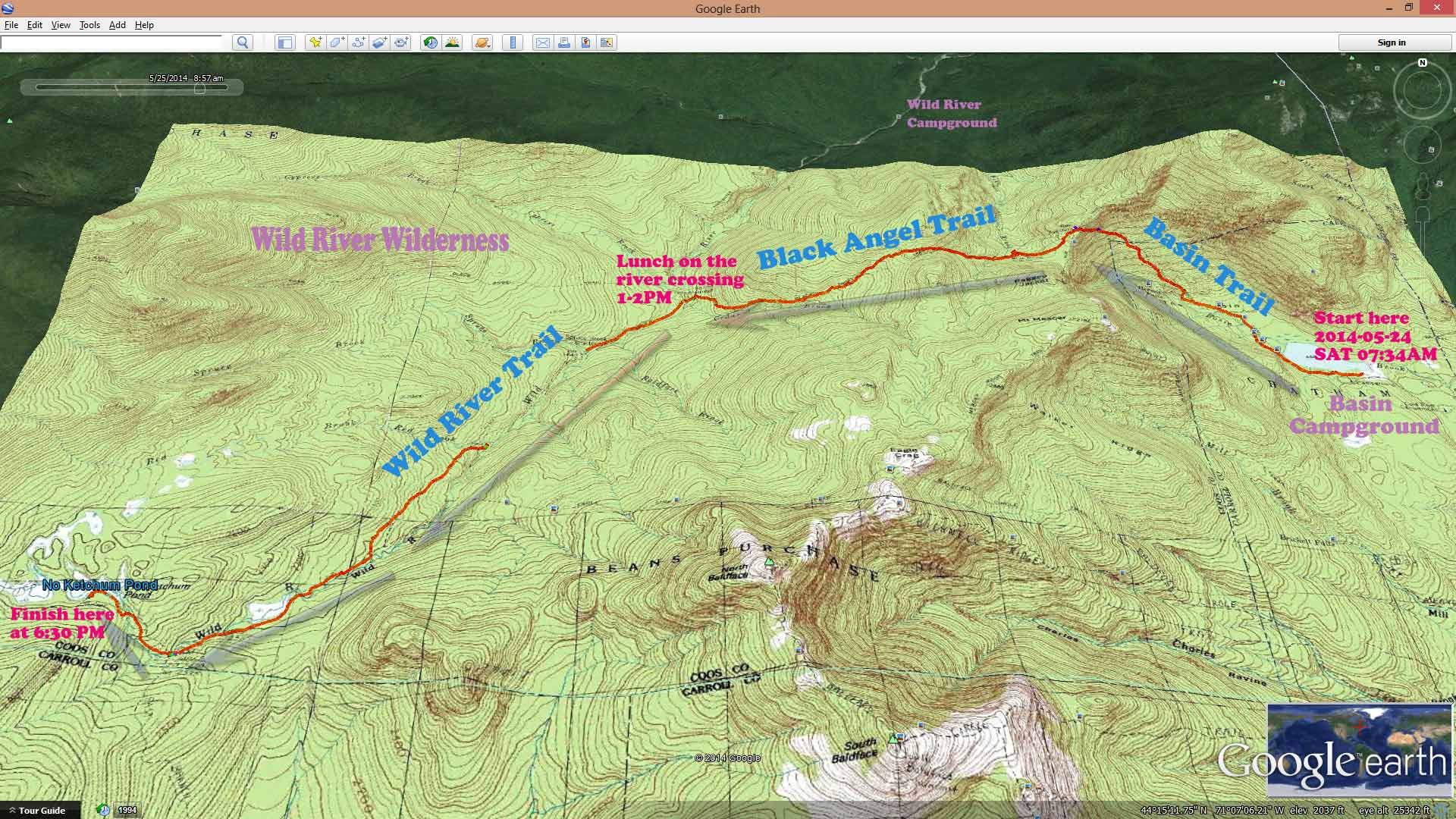
Task: Click the N compass north indicator
Action: point(1423,63)
